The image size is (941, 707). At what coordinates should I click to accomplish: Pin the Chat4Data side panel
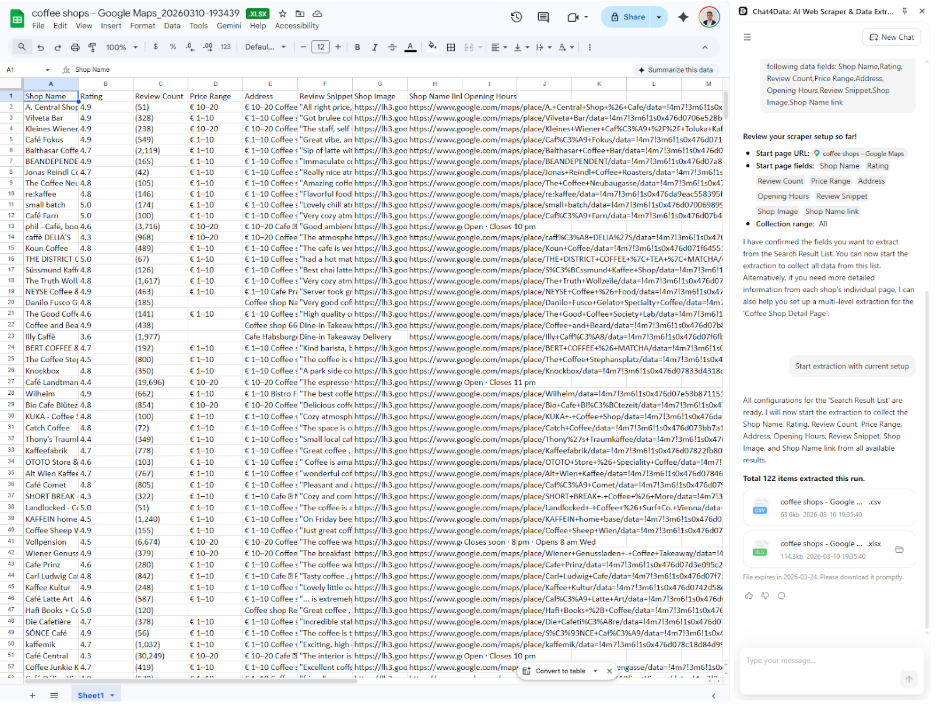click(905, 11)
